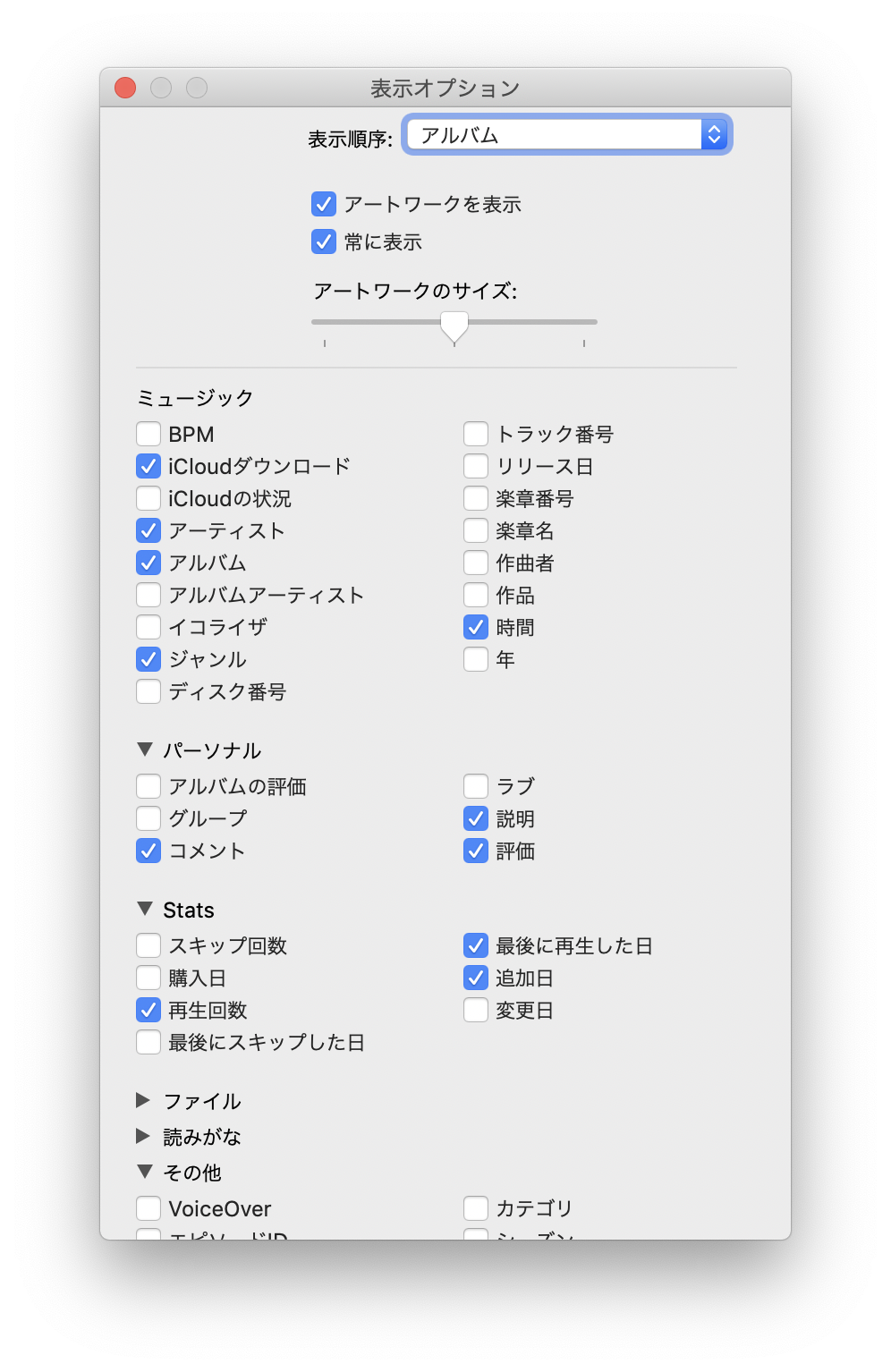The width and height of the screenshot is (891, 1372).
Task: Disable iCloudダウンロード column
Action: point(148,467)
